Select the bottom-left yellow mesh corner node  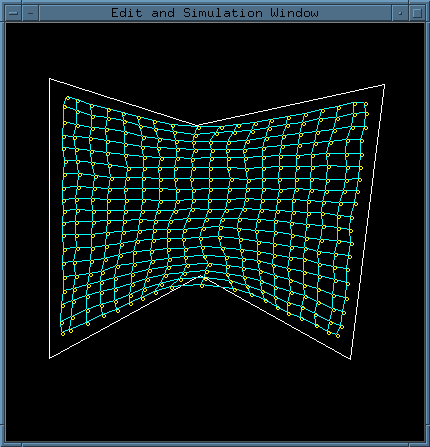tap(63, 334)
